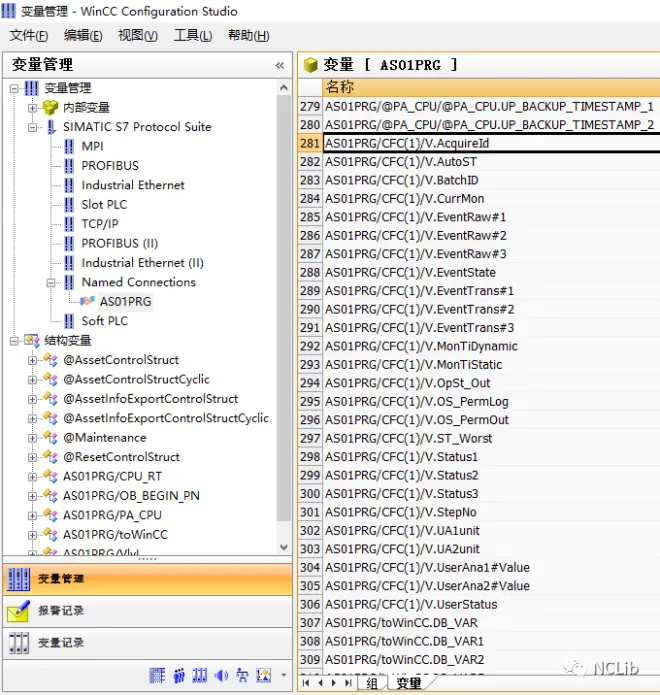660x695 pixels.
Task: Switch to the 组 (groups) tab
Action: pyautogui.click(x=371, y=683)
